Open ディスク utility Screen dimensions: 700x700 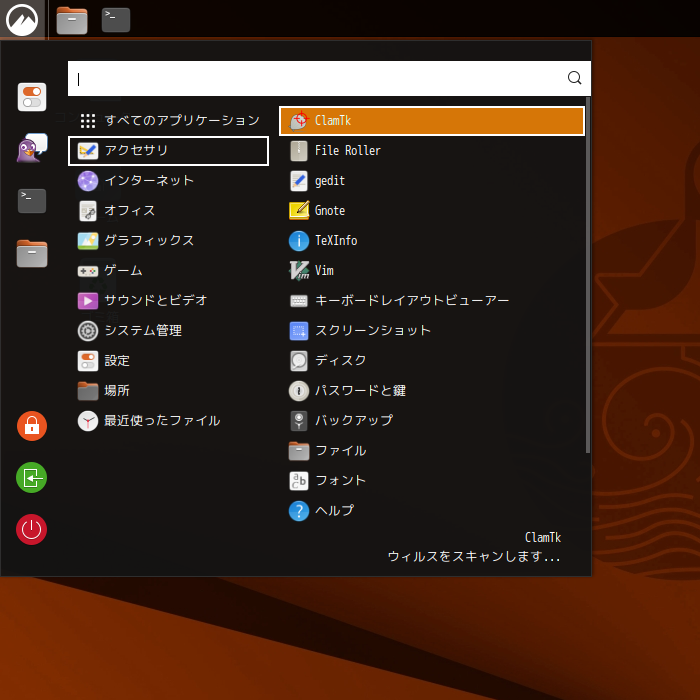tap(432, 360)
